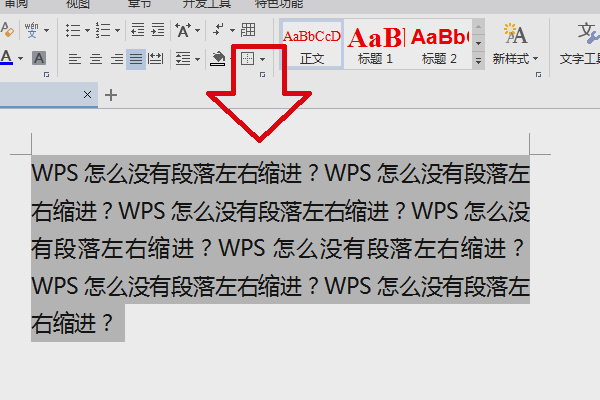The height and width of the screenshot is (400, 600).
Task: Open the font settings dialog launcher
Action: point(46,75)
